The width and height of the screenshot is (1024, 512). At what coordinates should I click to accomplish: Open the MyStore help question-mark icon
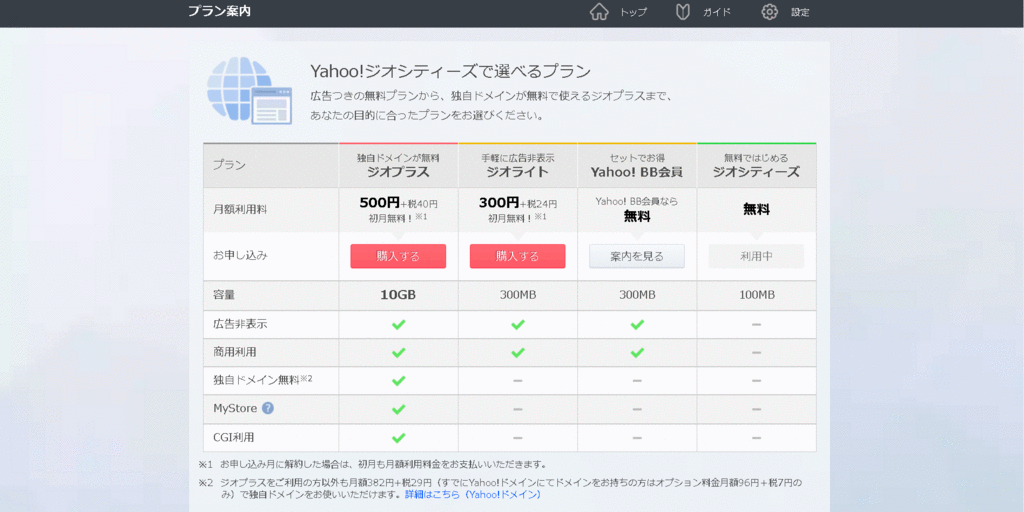tap(268, 408)
